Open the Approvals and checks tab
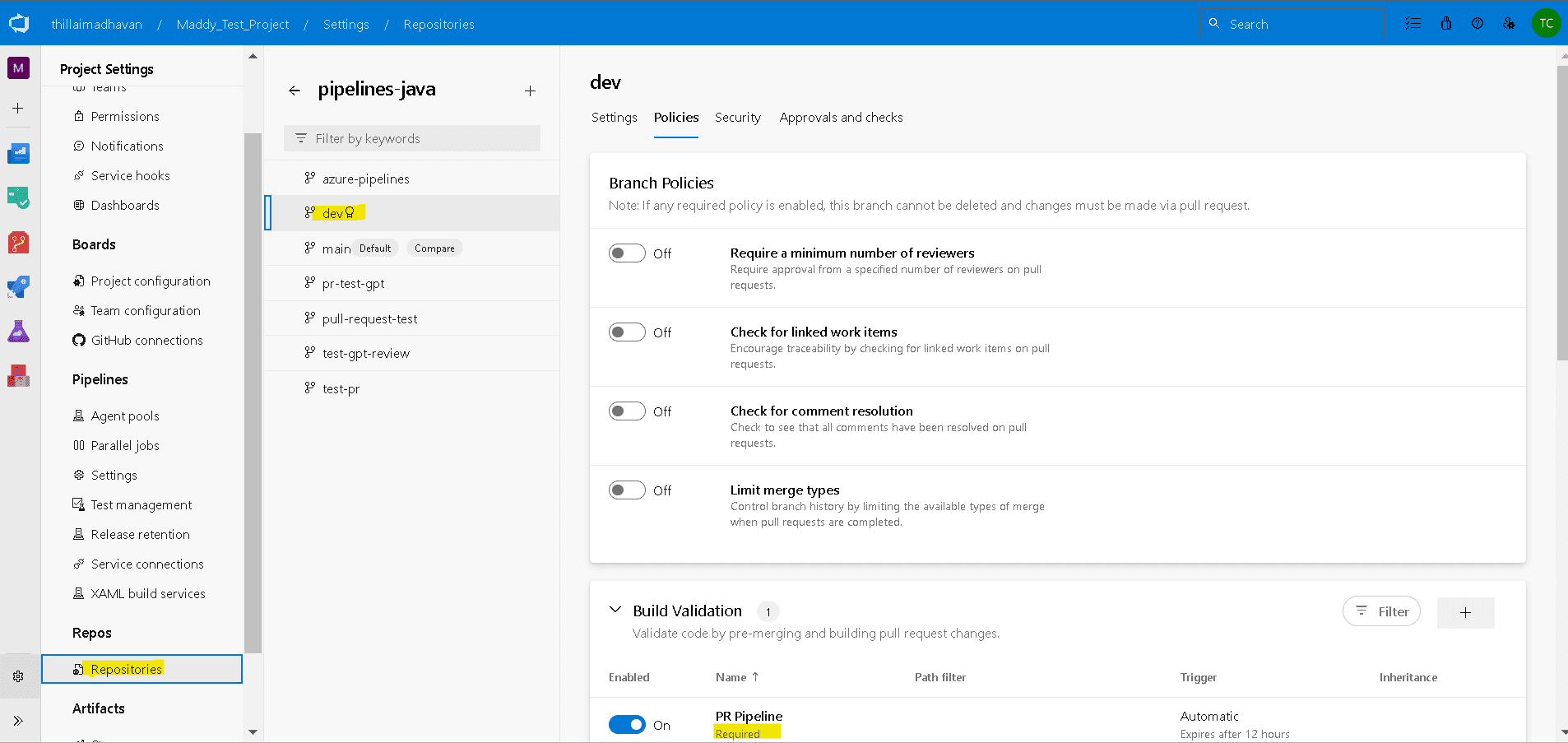Image resolution: width=1568 pixels, height=743 pixels. tap(842, 117)
